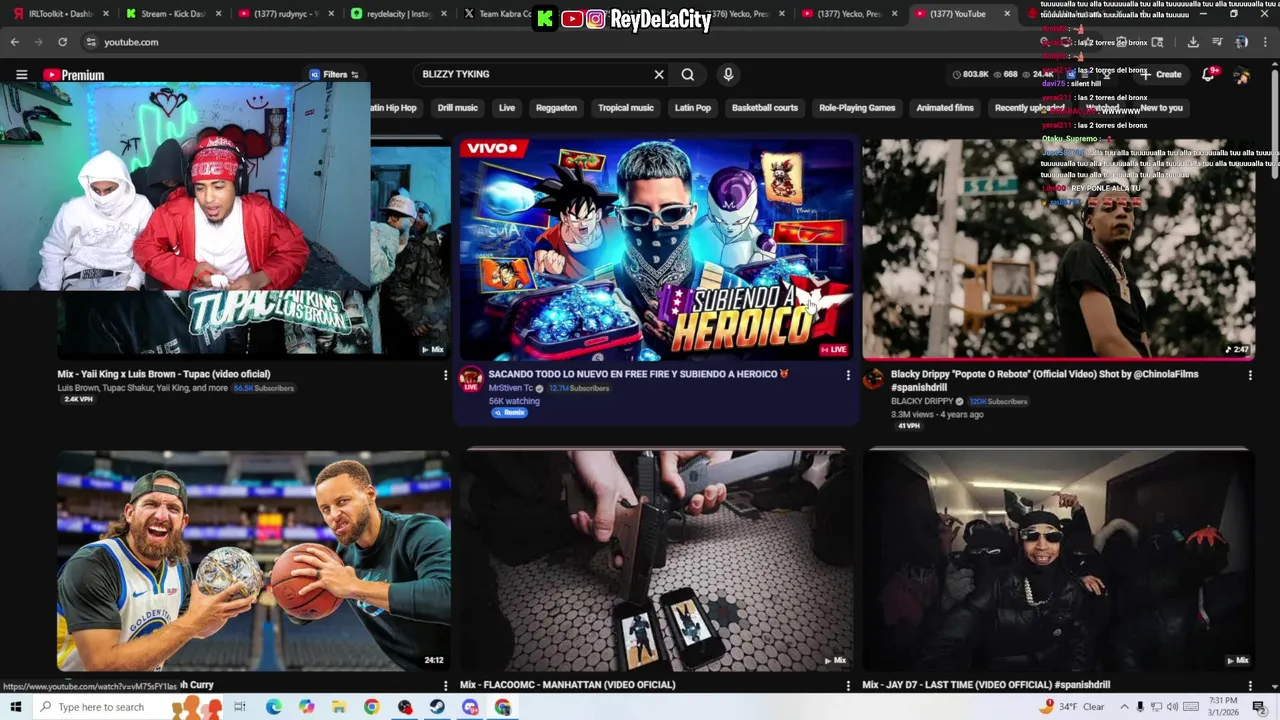
Task: Go to YouTube Premium home logo
Action: (x=74, y=75)
